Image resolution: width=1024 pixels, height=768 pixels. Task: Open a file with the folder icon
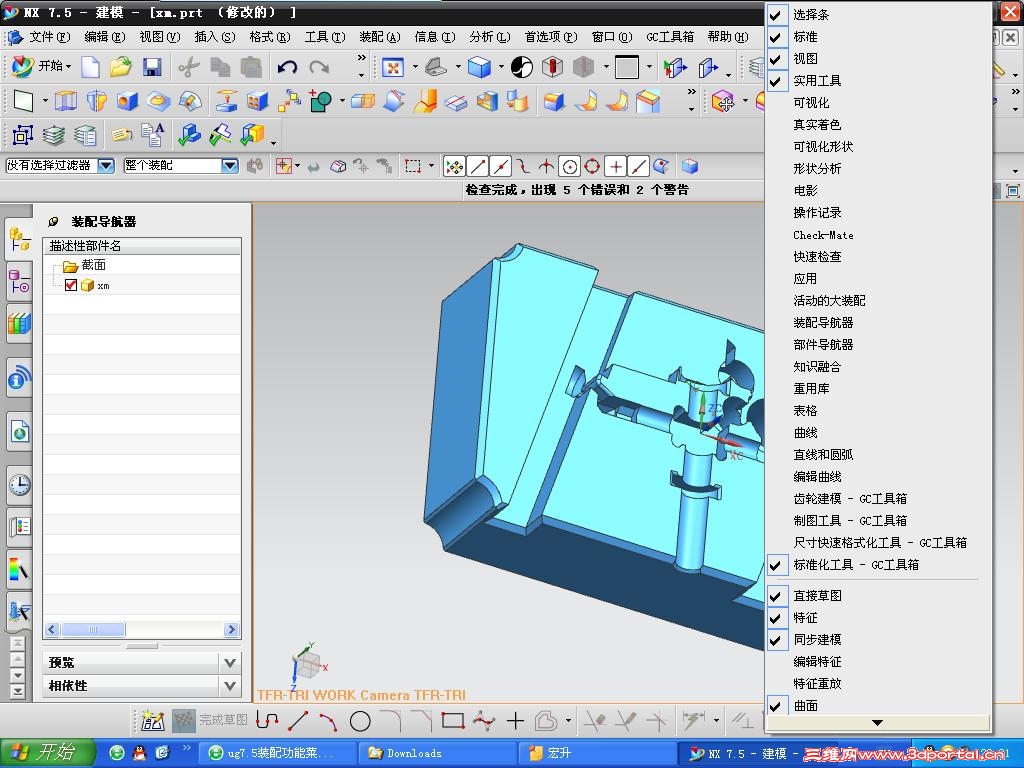coord(121,67)
